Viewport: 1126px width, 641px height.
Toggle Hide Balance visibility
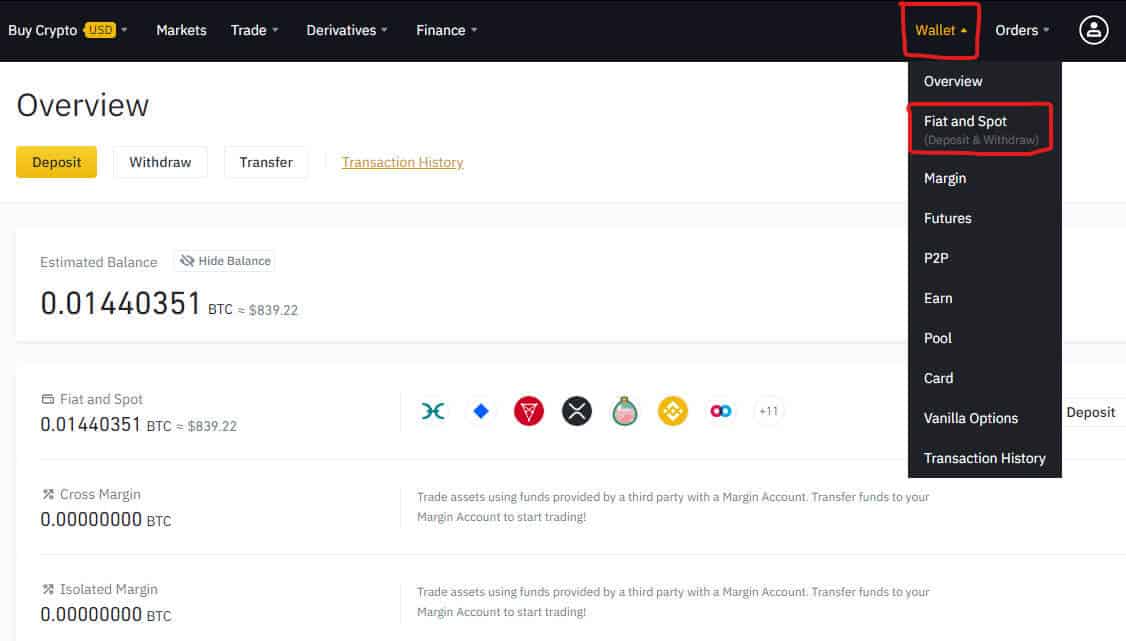pos(225,261)
